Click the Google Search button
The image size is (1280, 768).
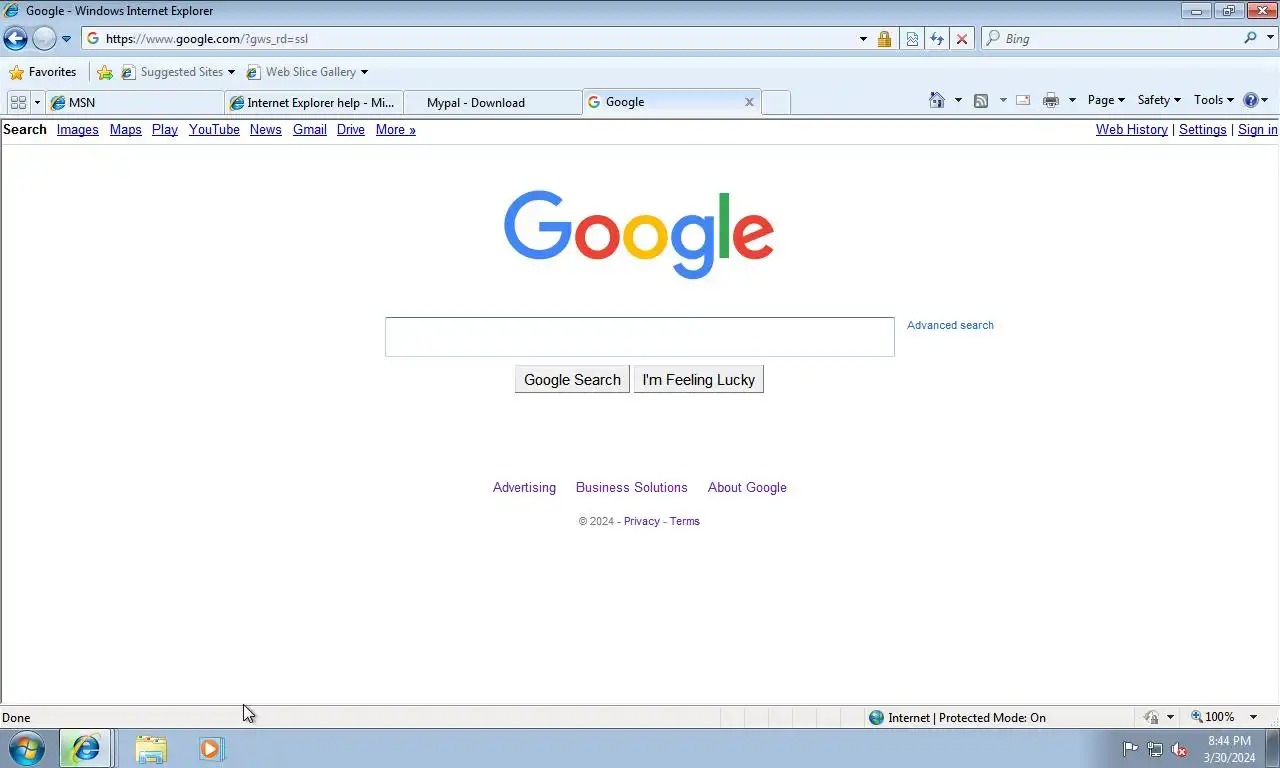coord(572,380)
